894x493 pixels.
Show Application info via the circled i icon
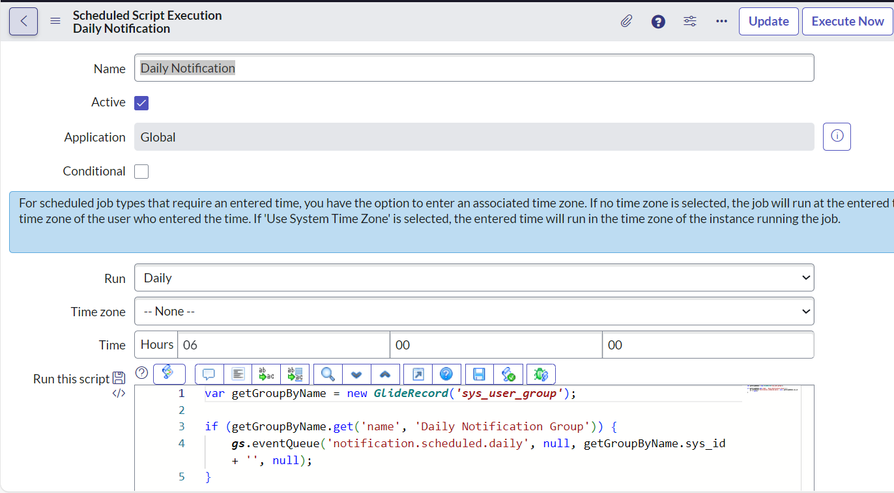836,136
